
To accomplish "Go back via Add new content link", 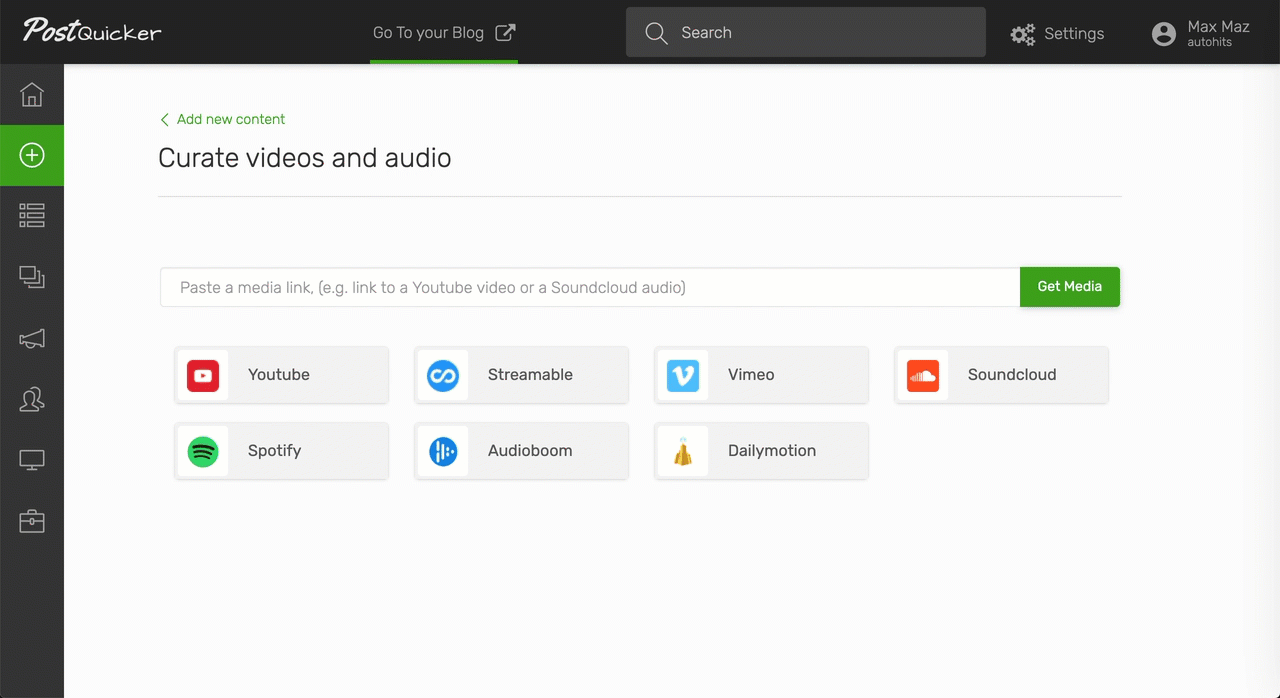I will tap(231, 119).
